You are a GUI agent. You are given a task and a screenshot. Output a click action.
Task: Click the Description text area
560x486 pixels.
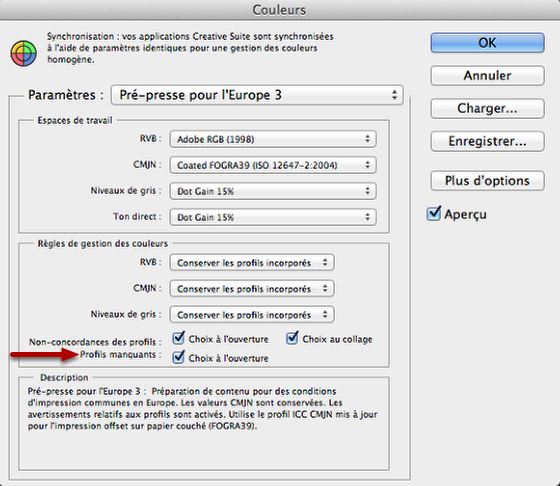coord(204,423)
